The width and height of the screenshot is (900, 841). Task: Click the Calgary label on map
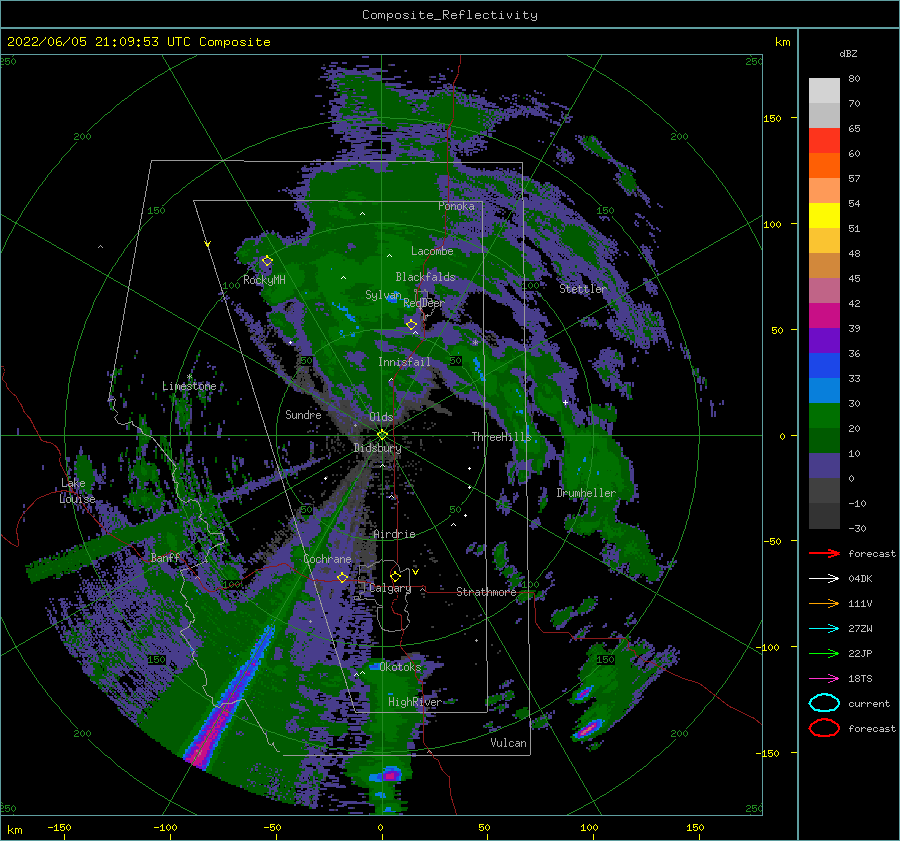point(390,588)
